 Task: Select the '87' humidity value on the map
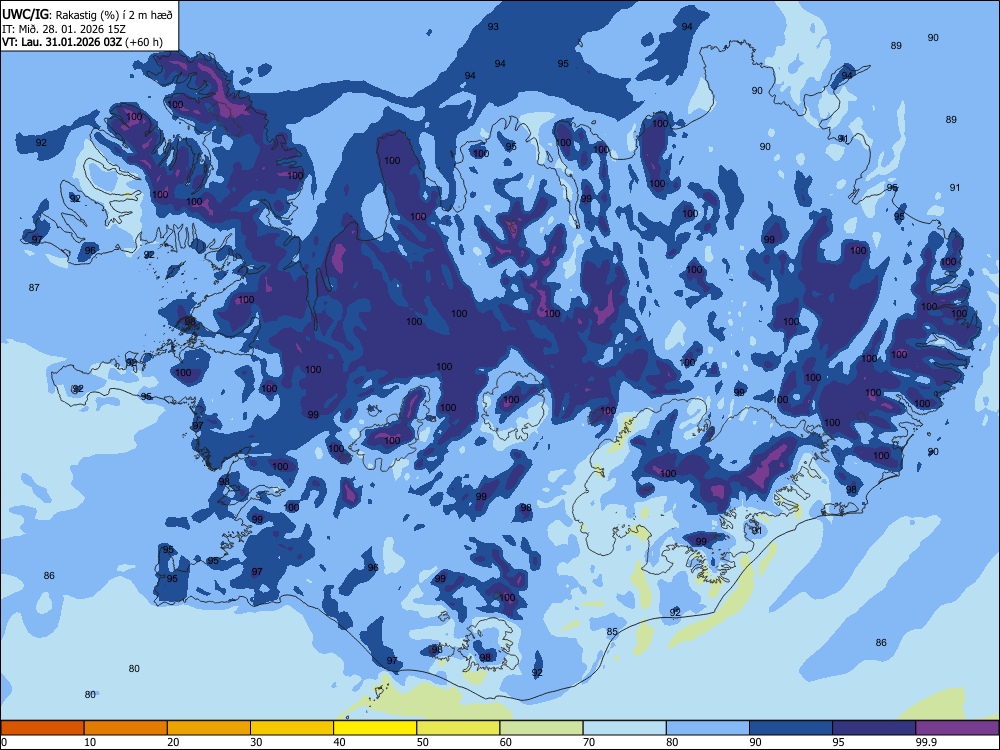tap(34, 288)
